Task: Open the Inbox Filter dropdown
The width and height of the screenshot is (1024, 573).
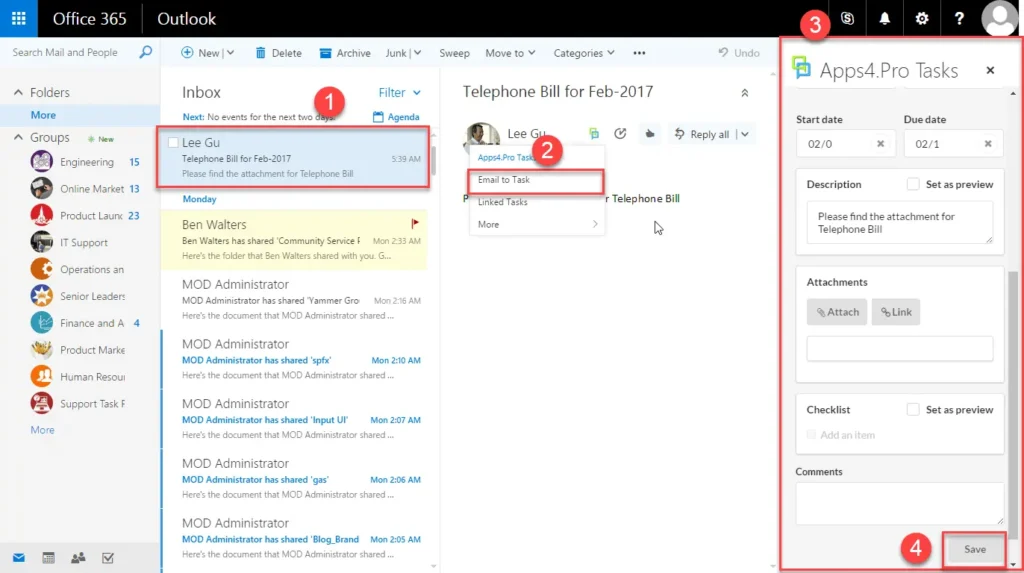Action: [x=399, y=92]
